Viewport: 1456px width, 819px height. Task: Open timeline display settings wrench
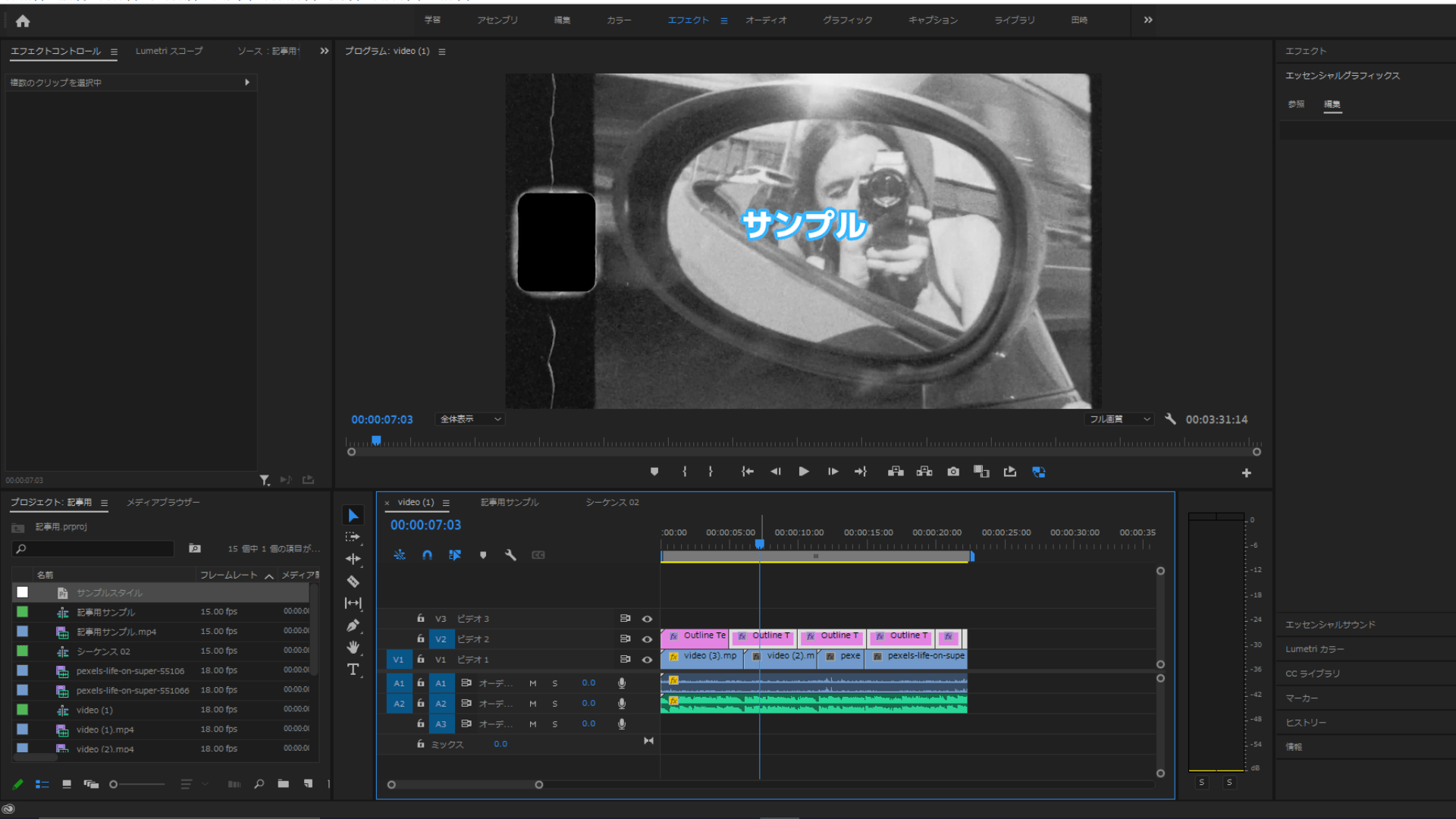tap(510, 555)
